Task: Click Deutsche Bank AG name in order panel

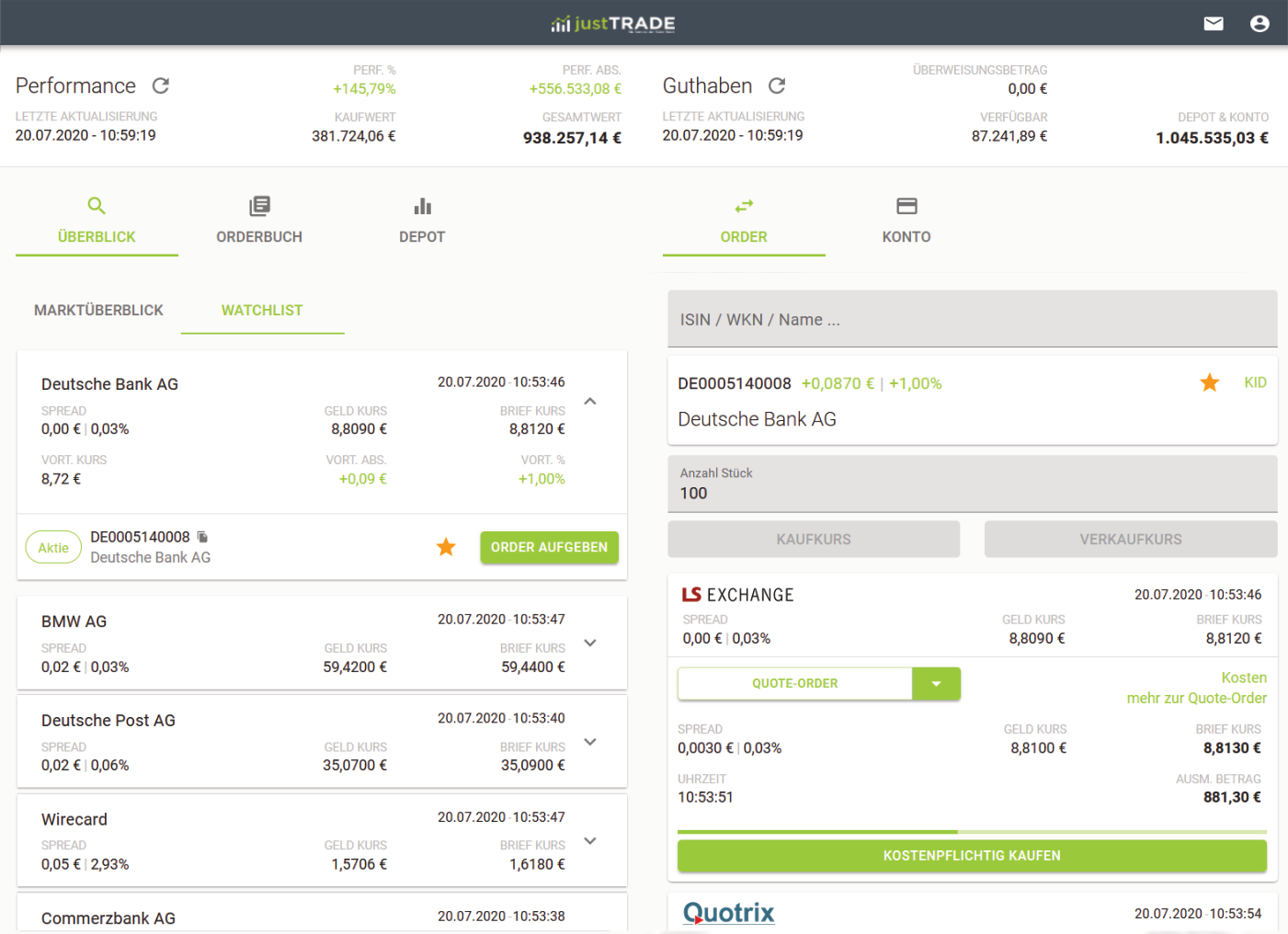Action: click(x=758, y=419)
